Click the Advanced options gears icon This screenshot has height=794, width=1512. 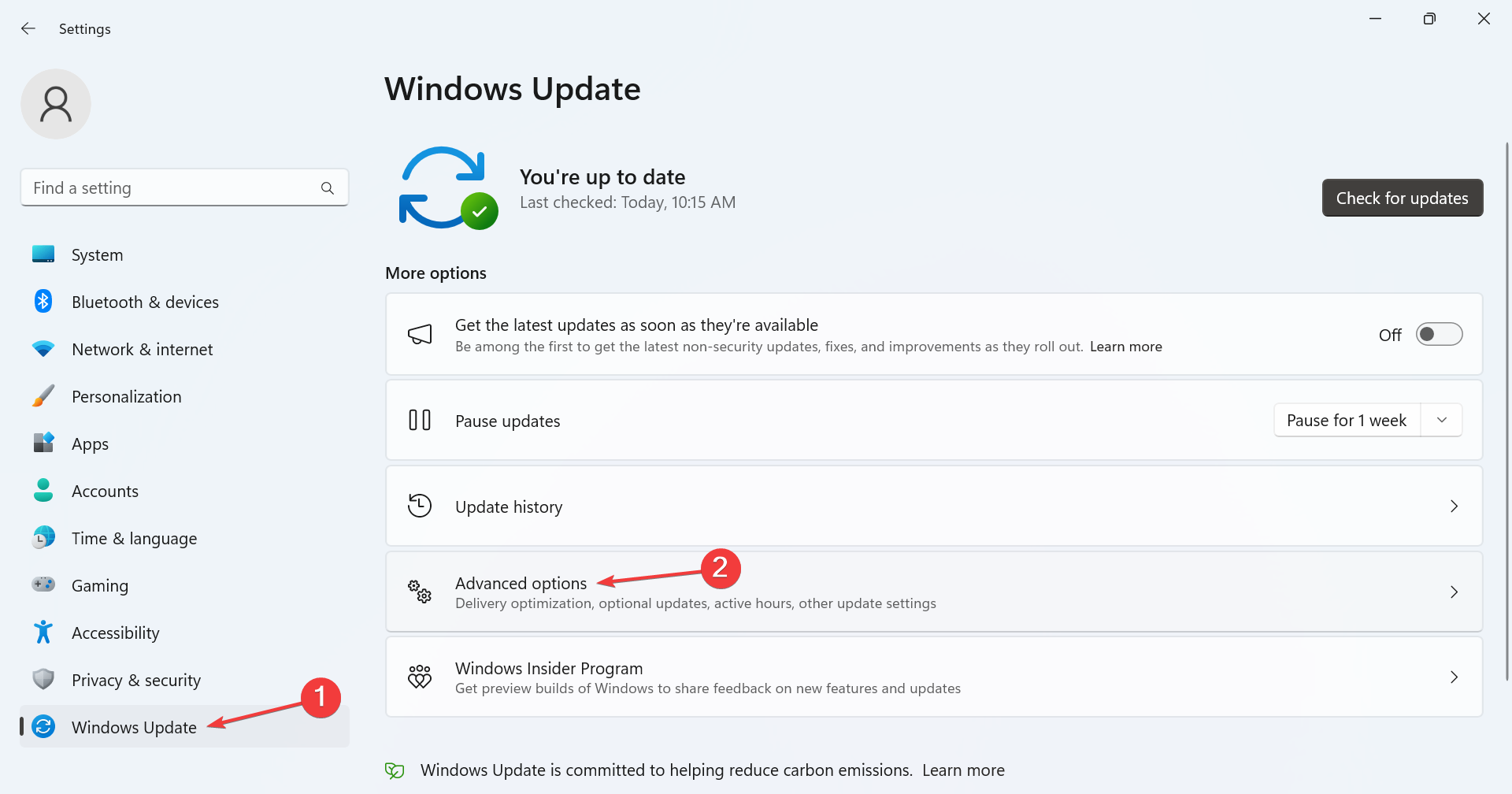click(420, 592)
